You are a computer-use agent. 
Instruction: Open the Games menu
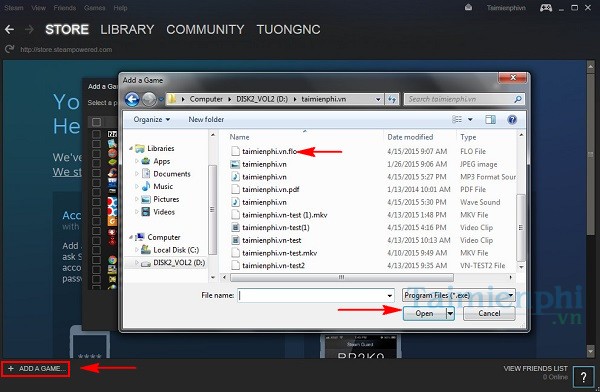[95, 8]
